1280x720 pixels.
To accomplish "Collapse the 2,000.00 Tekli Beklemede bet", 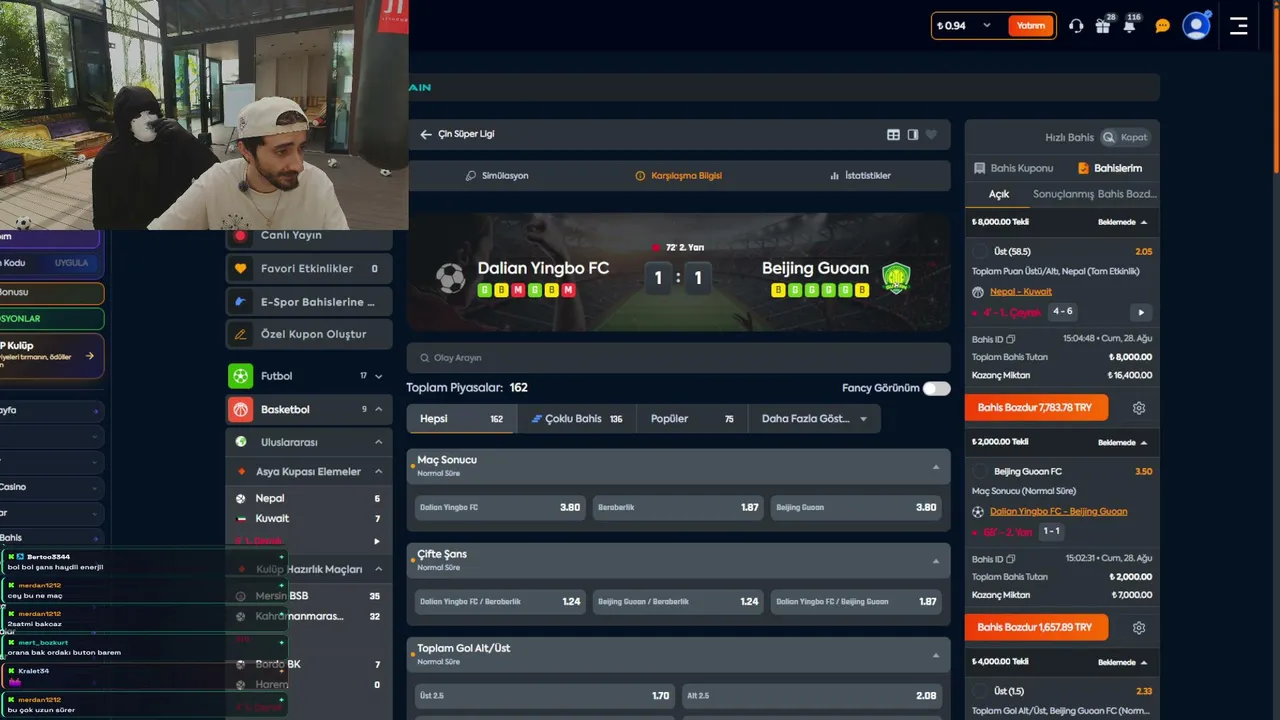I will [x=1144, y=442].
